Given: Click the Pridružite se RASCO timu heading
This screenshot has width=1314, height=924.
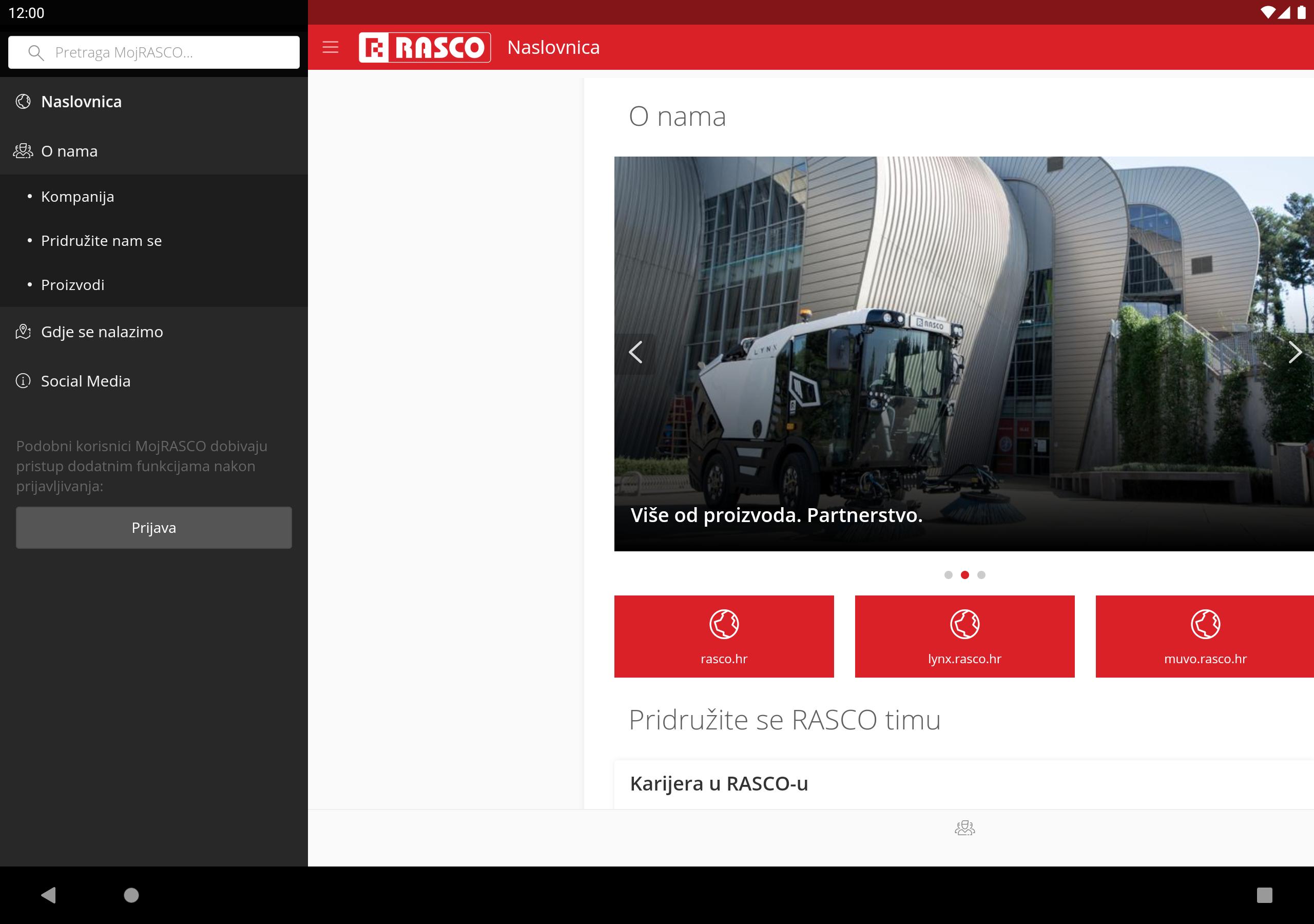Looking at the screenshot, I should (x=785, y=720).
